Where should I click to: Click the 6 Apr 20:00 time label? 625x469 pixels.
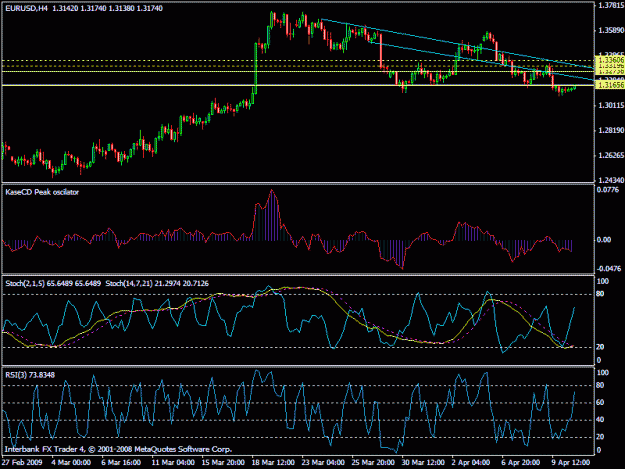pyautogui.click(x=521, y=463)
